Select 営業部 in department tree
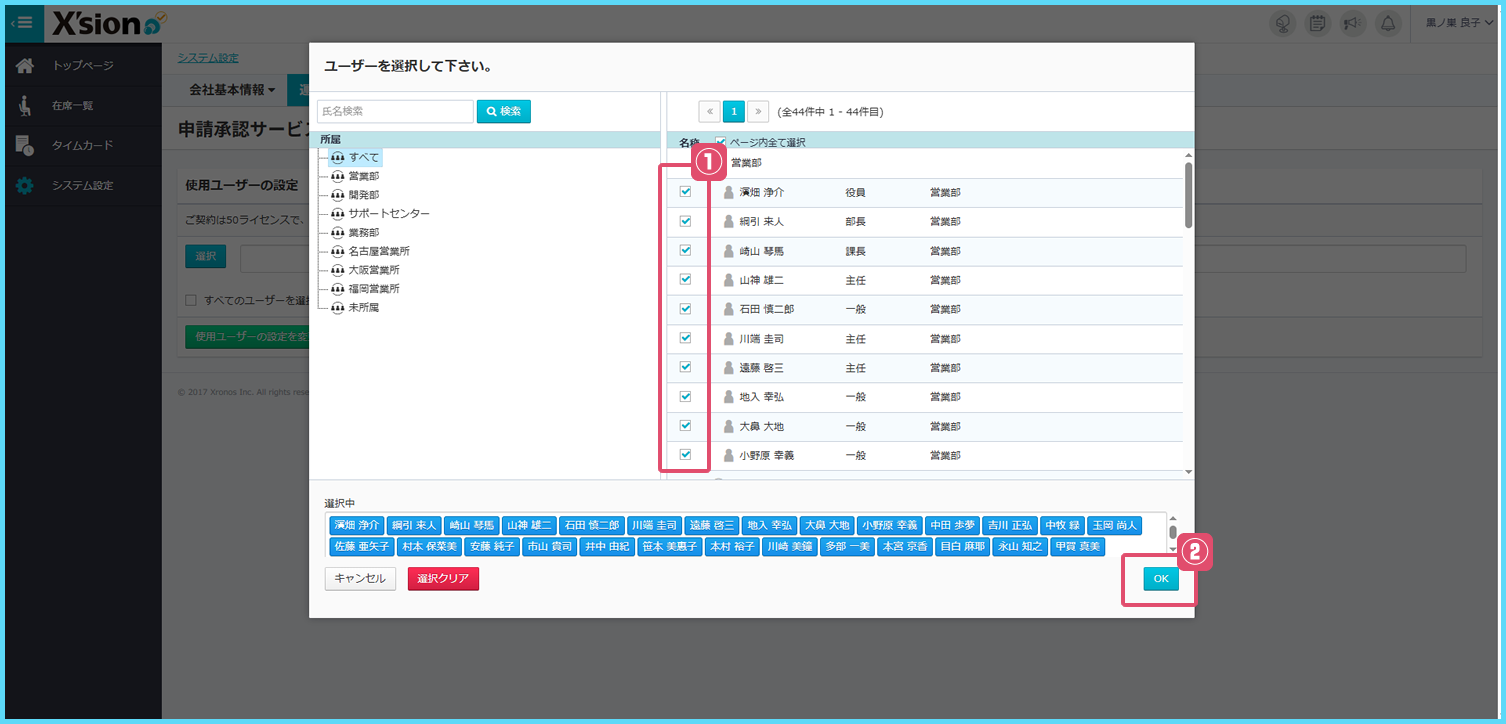Image resolution: width=1506 pixels, height=724 pixels. tap(363, 176)
